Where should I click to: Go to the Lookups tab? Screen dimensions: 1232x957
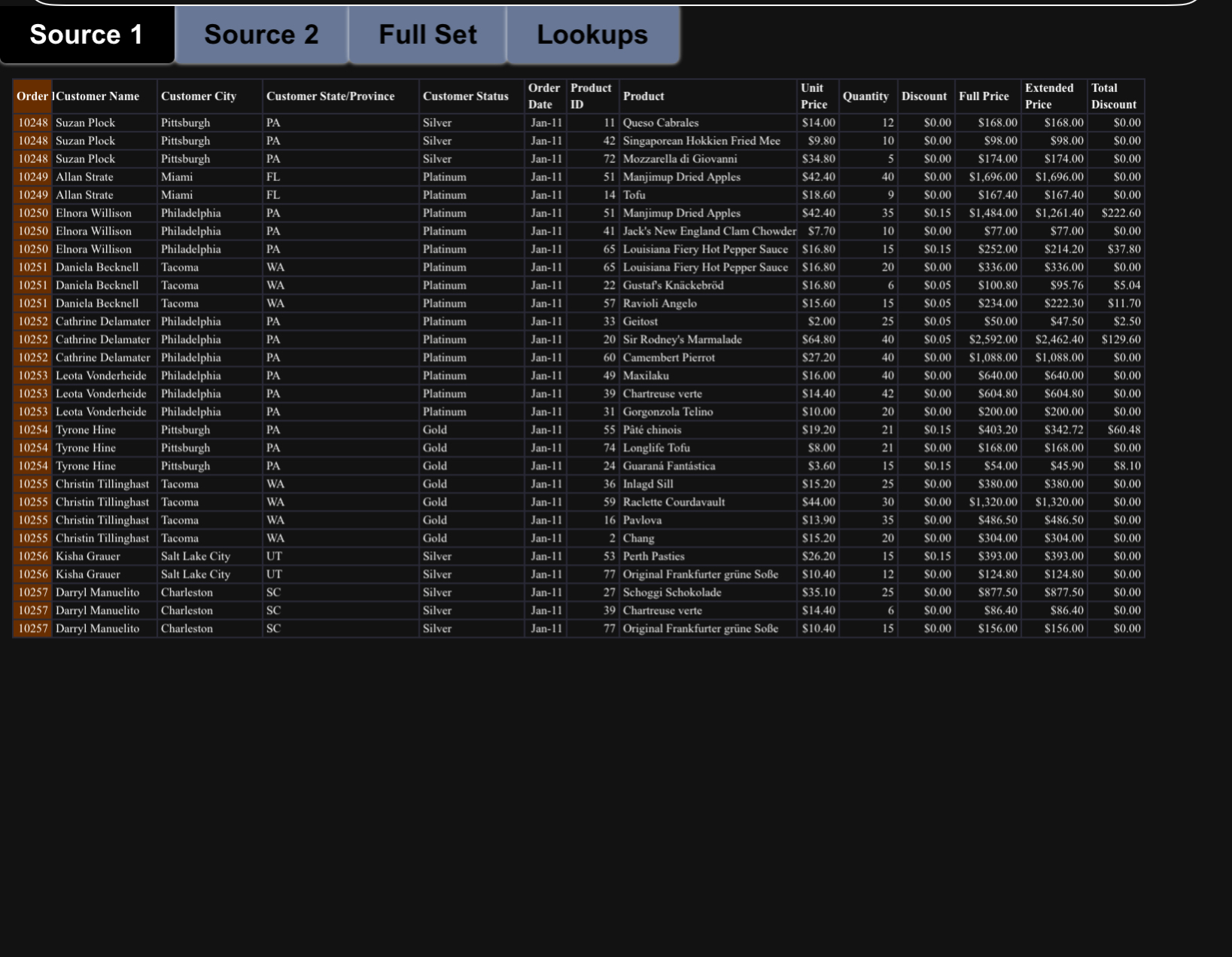[592, 35]
